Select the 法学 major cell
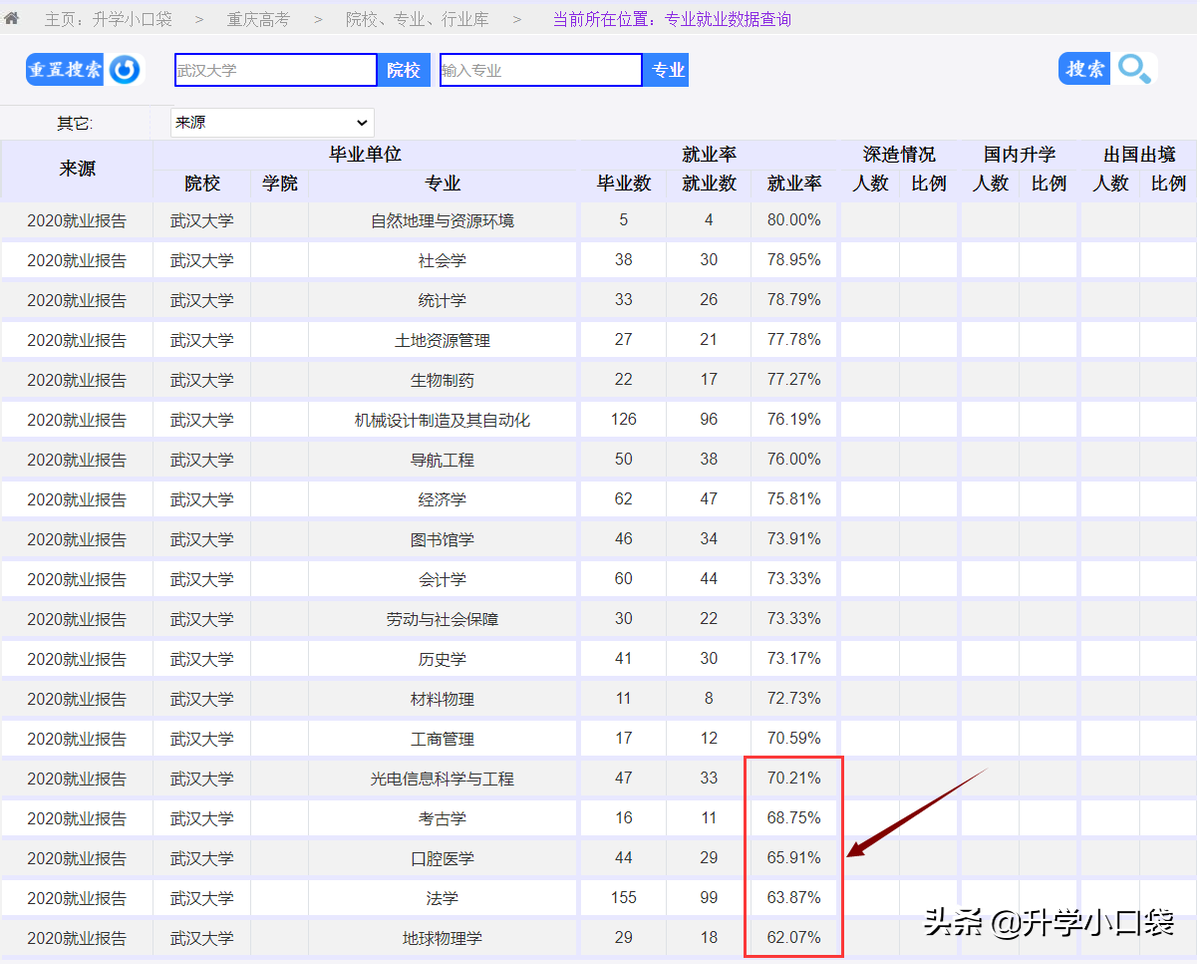Screen dimensions: 1200x964 tap(443, 898)
